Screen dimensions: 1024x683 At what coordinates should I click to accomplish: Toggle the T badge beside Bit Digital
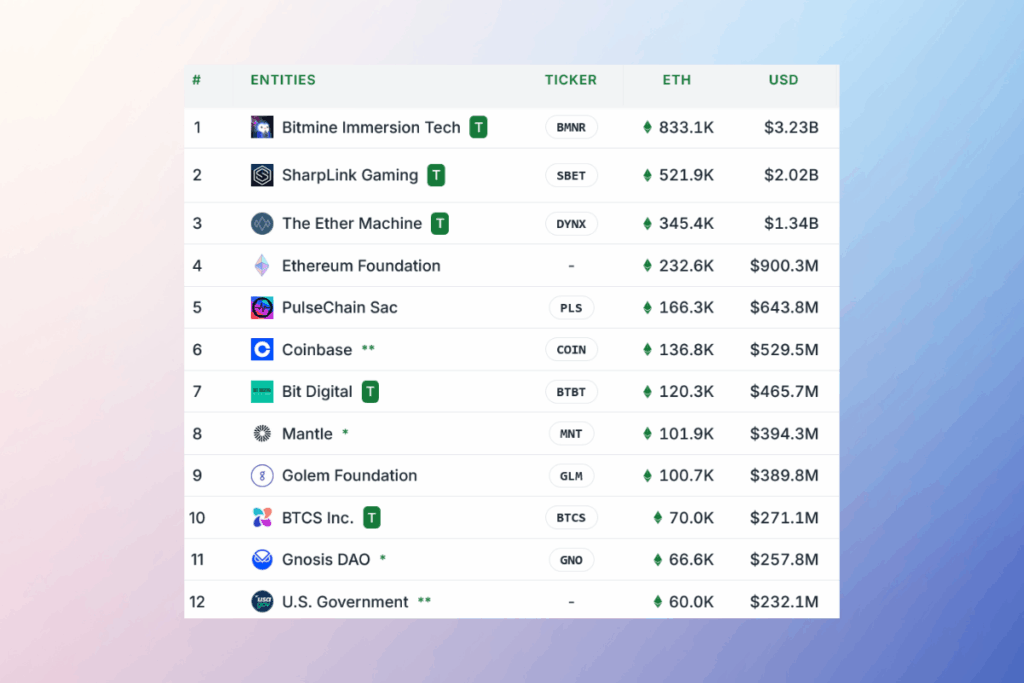pos(370,391)
